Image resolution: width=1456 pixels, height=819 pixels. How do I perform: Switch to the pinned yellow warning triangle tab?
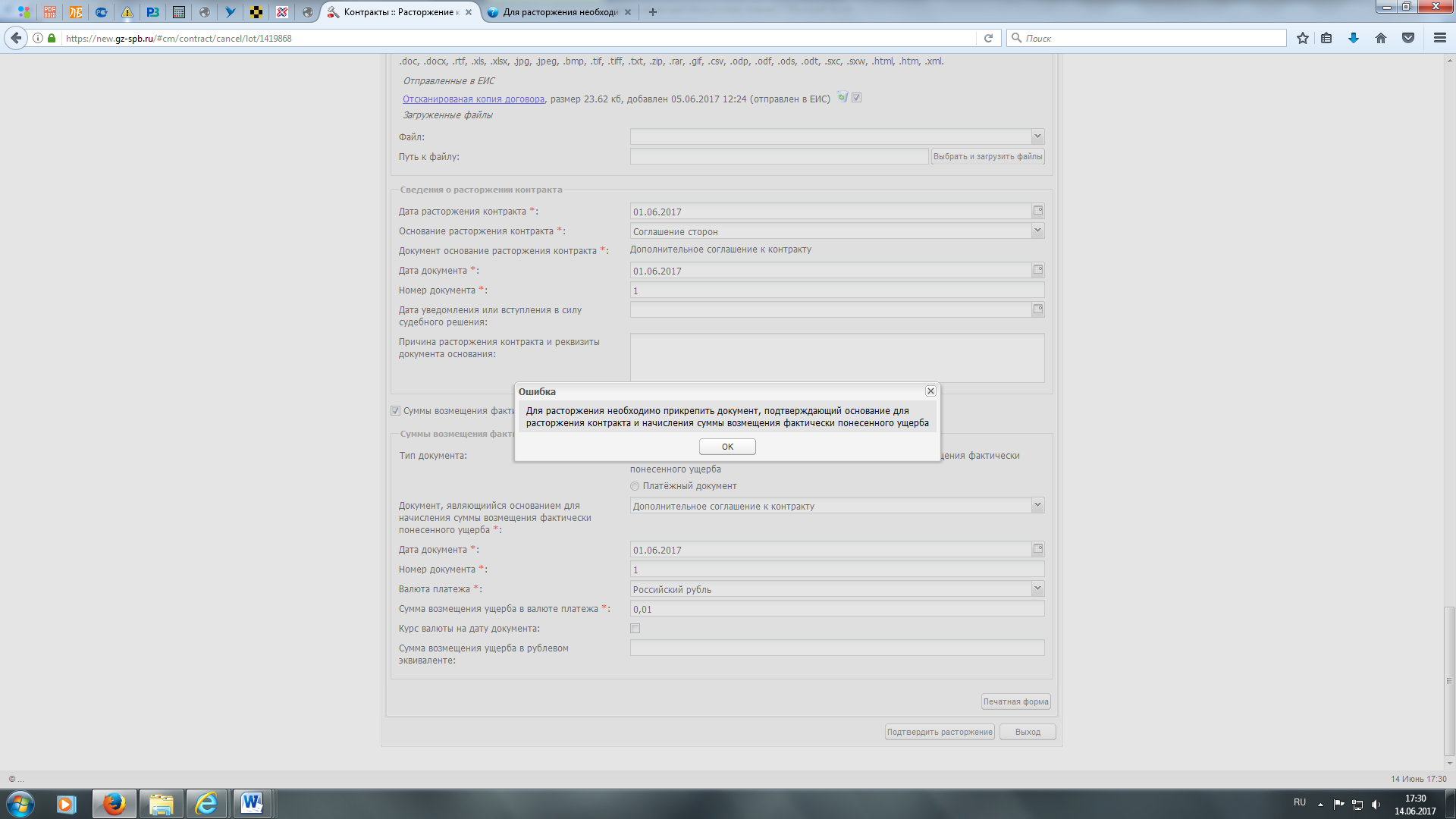[127, 12]
